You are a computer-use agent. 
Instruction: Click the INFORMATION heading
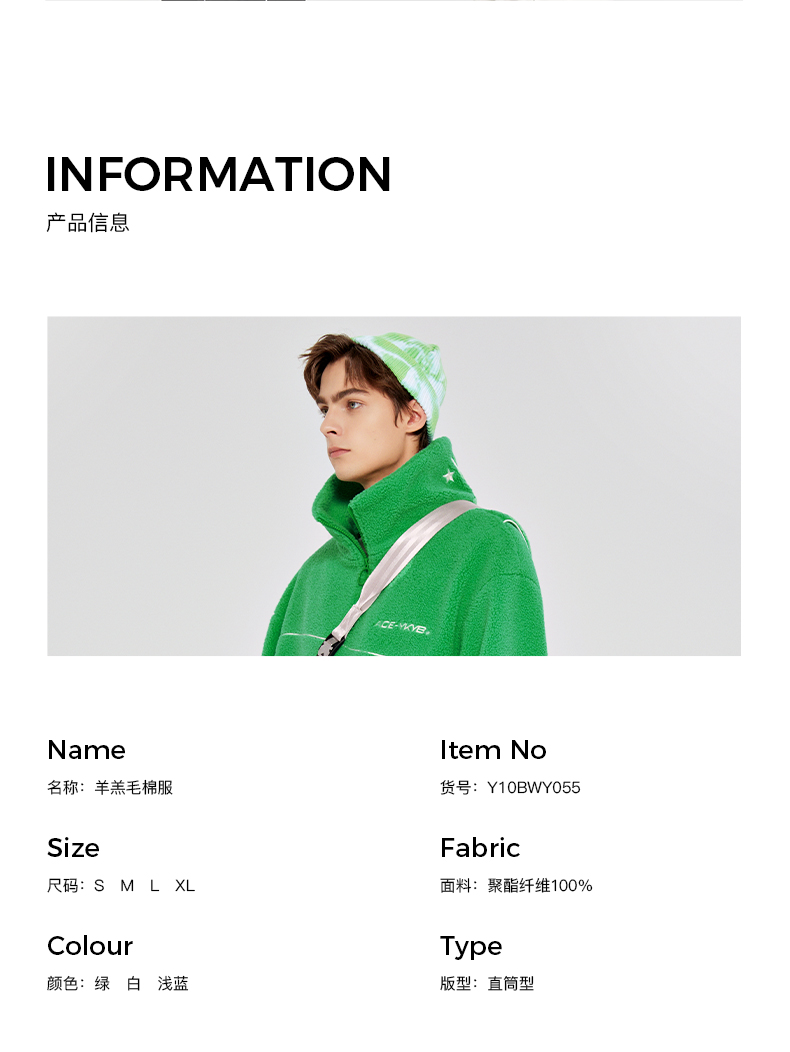click(x=219, y=174)
